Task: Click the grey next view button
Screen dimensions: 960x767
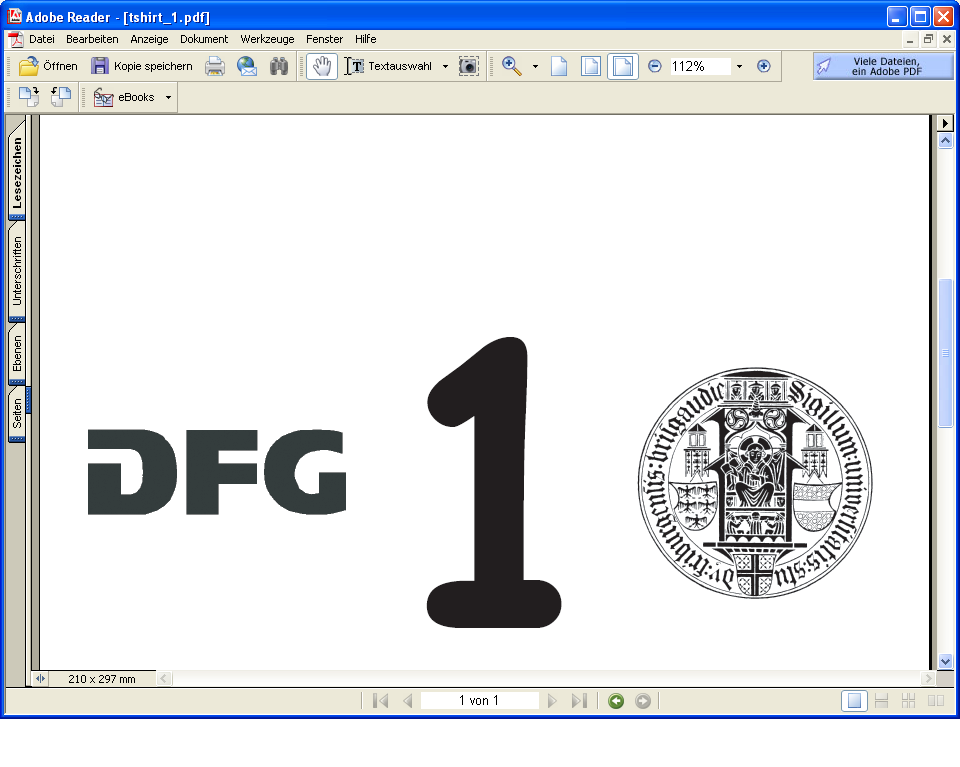Action: [x=643, y=701]
